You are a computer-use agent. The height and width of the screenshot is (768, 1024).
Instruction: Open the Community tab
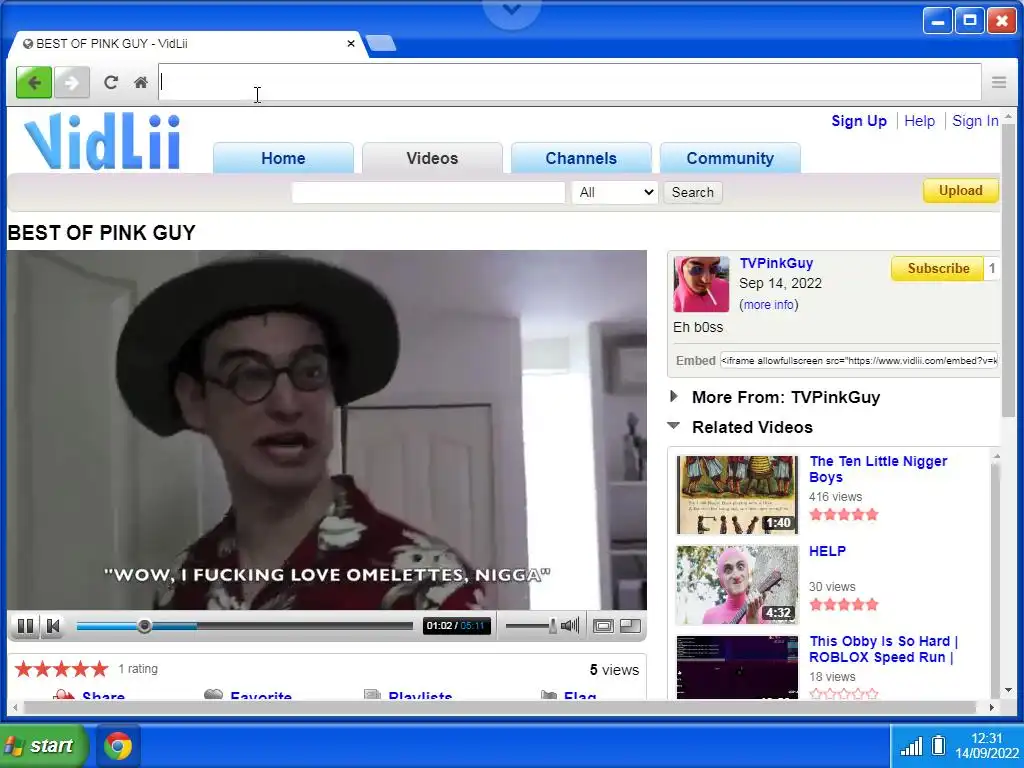[x=730, y=158]
